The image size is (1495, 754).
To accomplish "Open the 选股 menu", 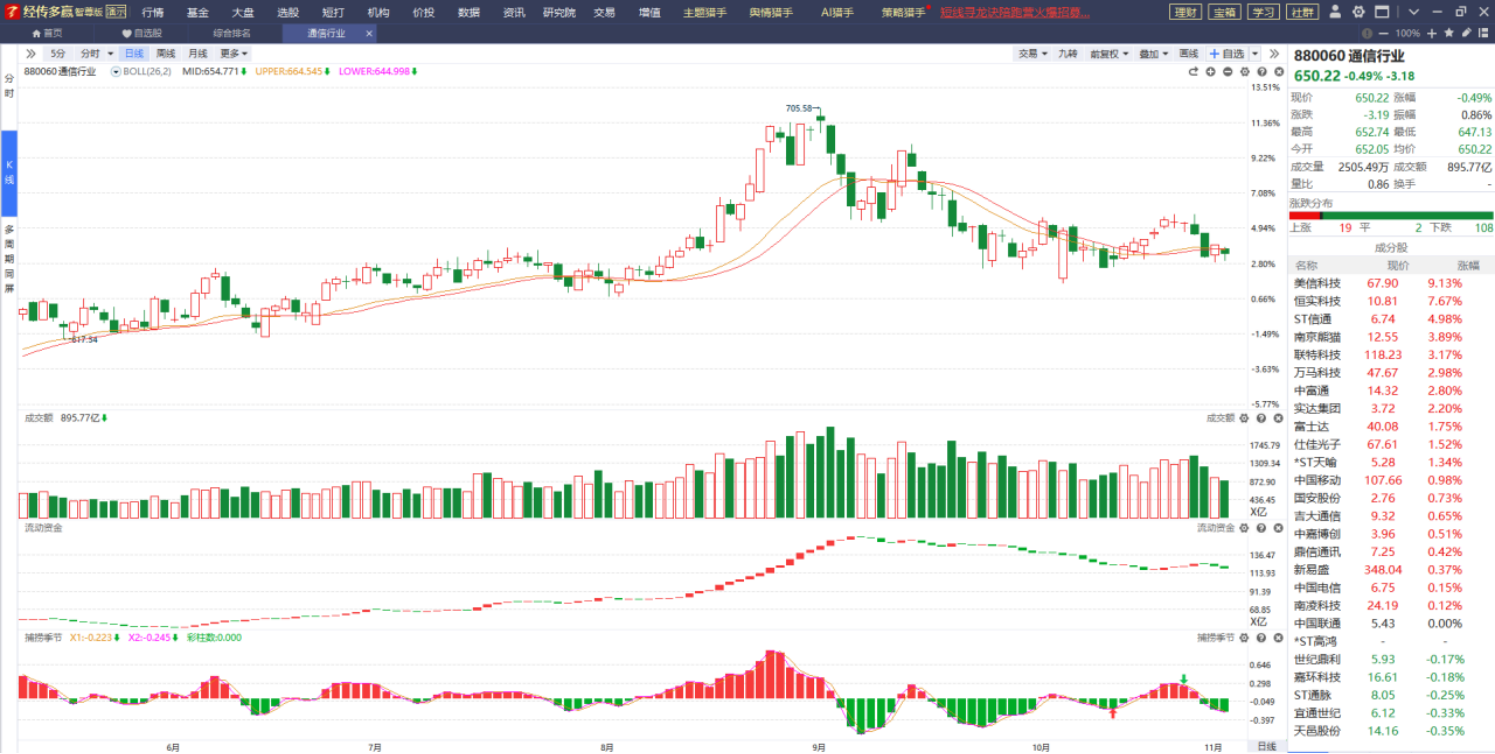I will tap(288, 12).
